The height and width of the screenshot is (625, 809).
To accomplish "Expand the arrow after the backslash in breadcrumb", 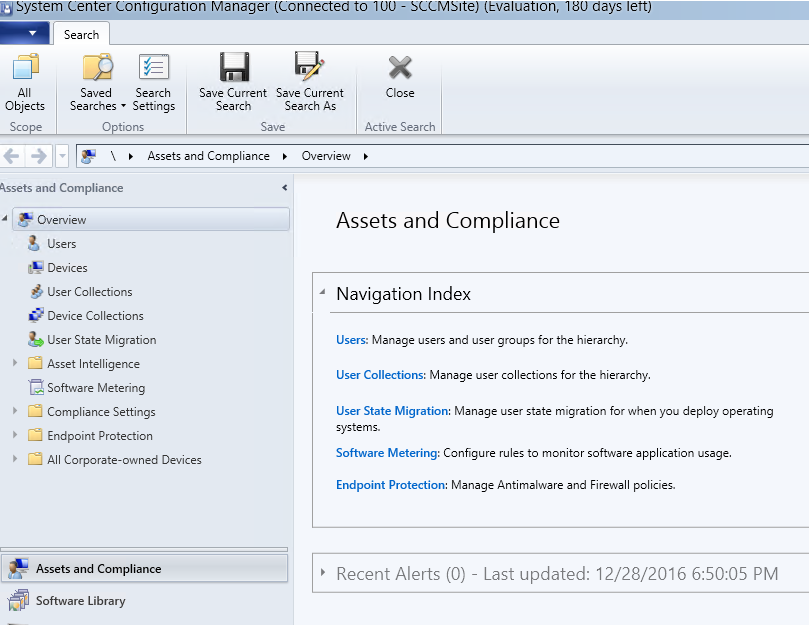I will (x=131, y=156).
